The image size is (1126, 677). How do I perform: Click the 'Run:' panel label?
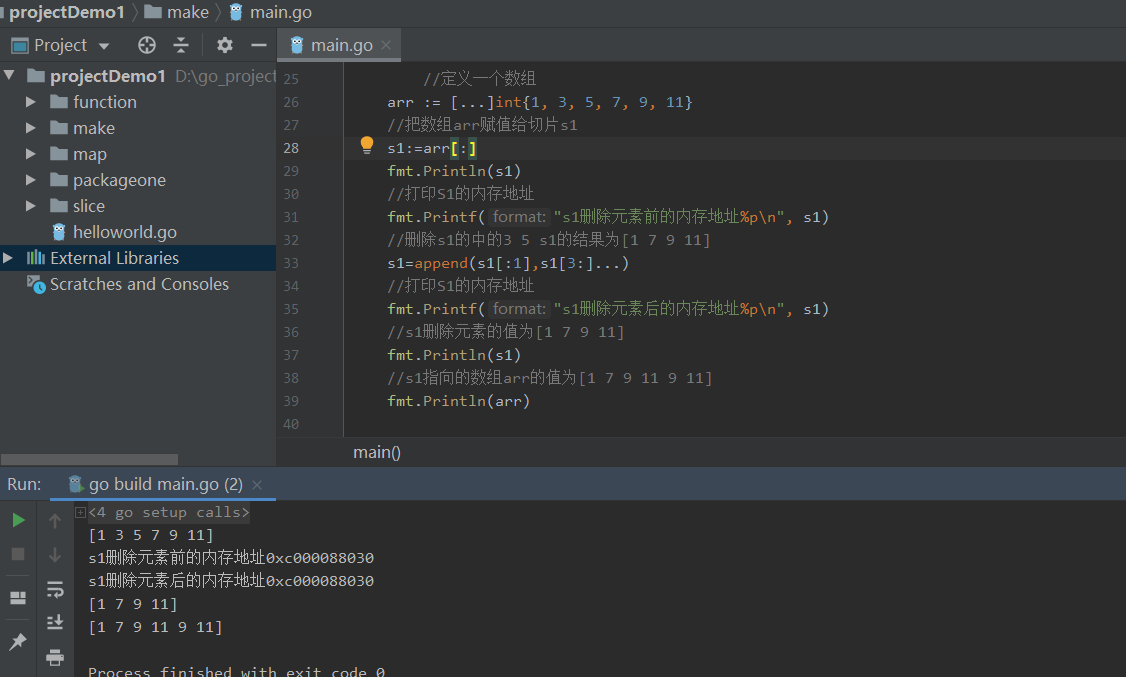(24, 485)
